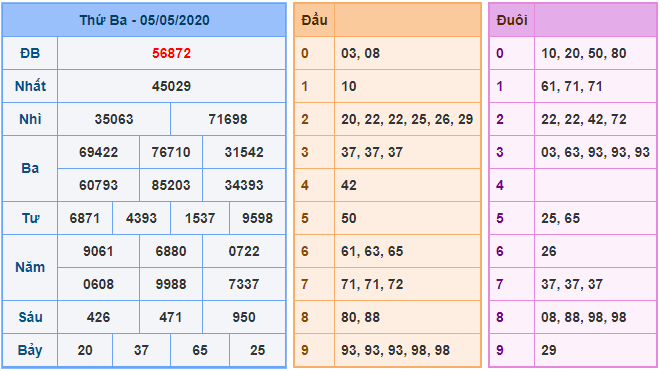Click the number 60793

pyautogui.click(x=98, y=185)
